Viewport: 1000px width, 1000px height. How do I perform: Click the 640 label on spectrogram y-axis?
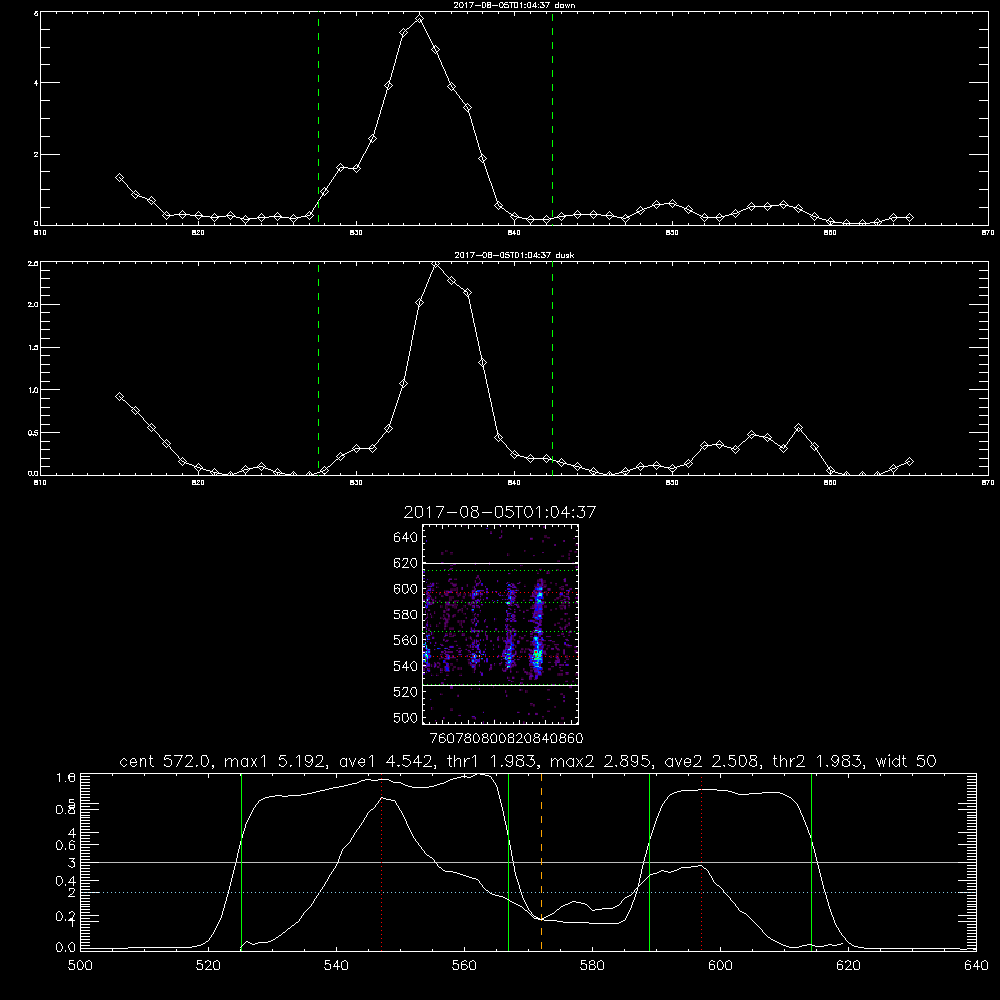tap(405, 538)
